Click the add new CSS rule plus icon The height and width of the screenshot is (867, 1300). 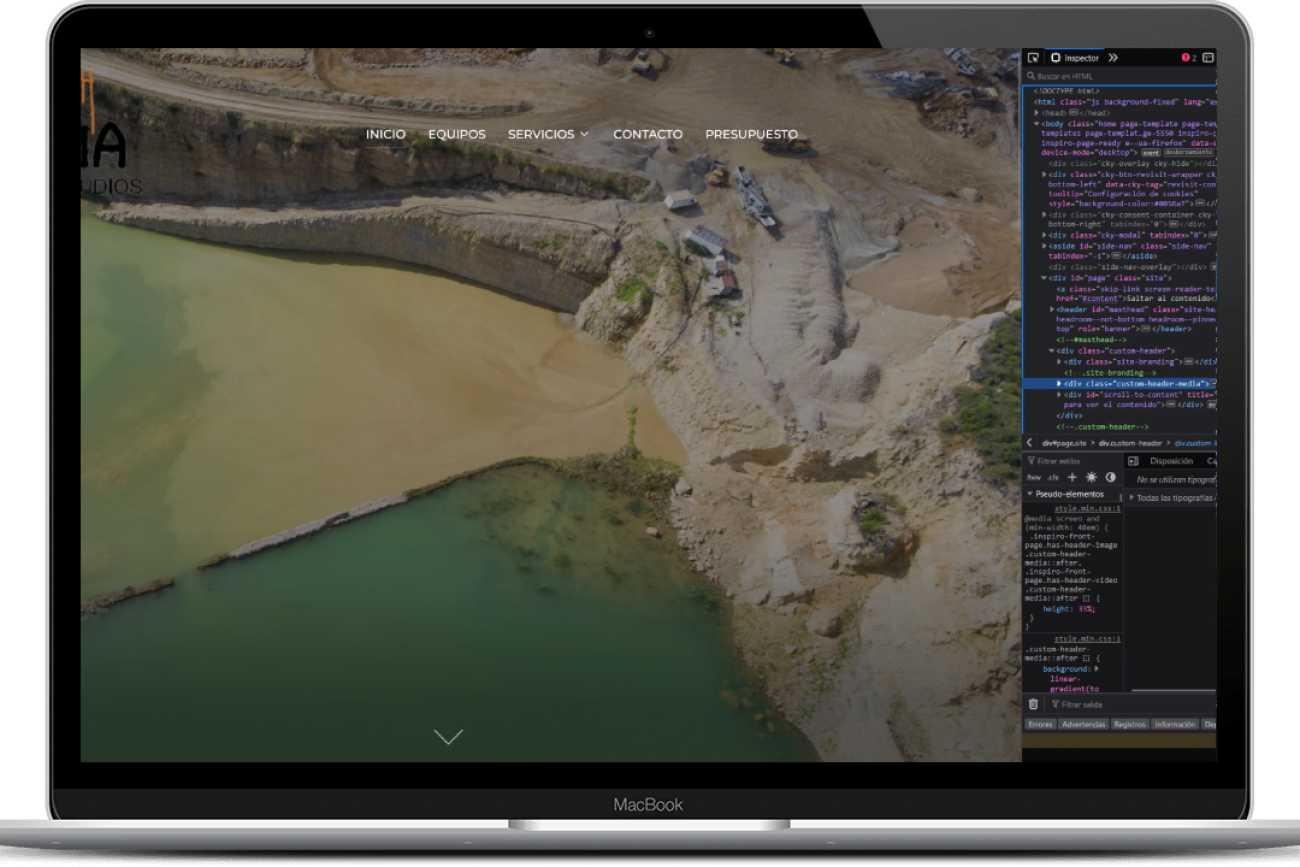(1073, 477)
